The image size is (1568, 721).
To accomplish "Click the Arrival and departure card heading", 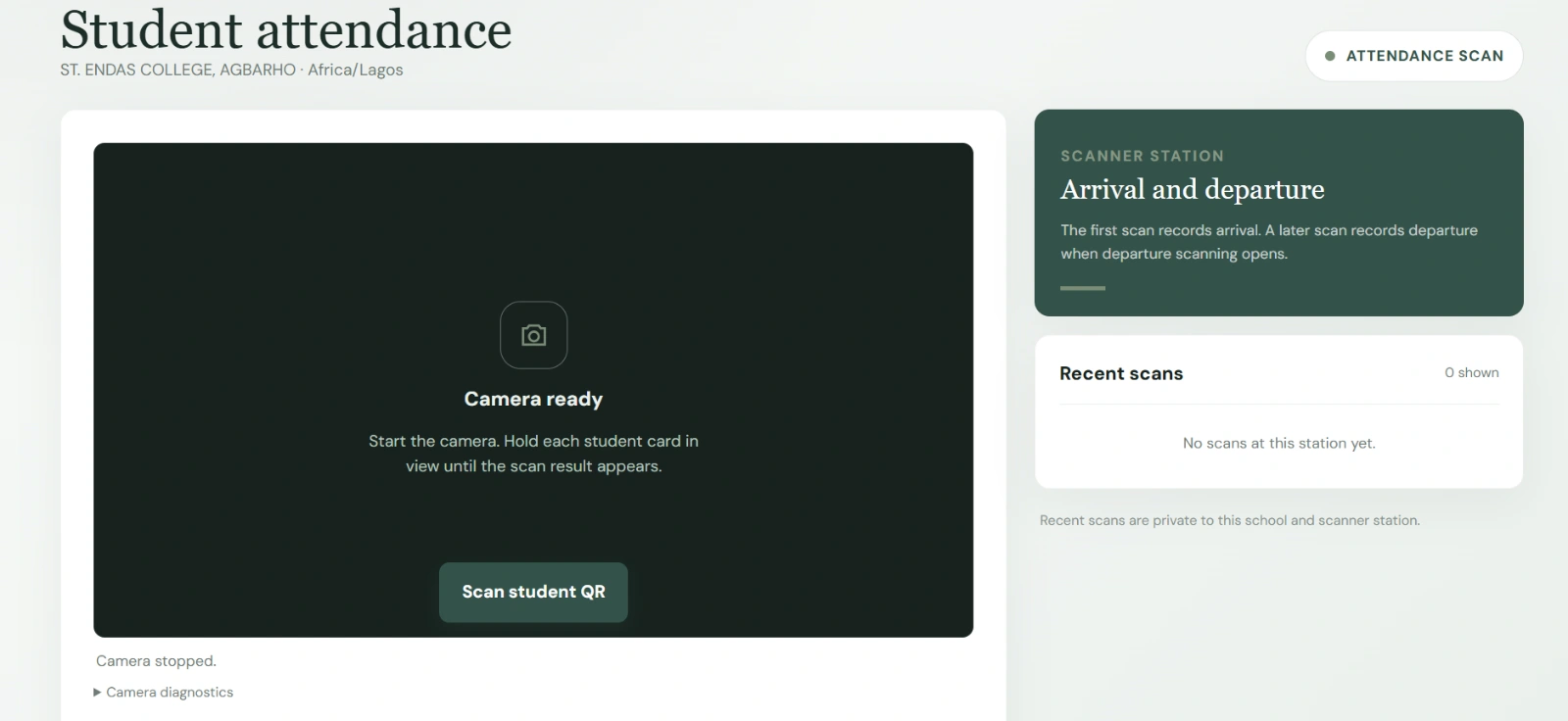I will 1192,189.
